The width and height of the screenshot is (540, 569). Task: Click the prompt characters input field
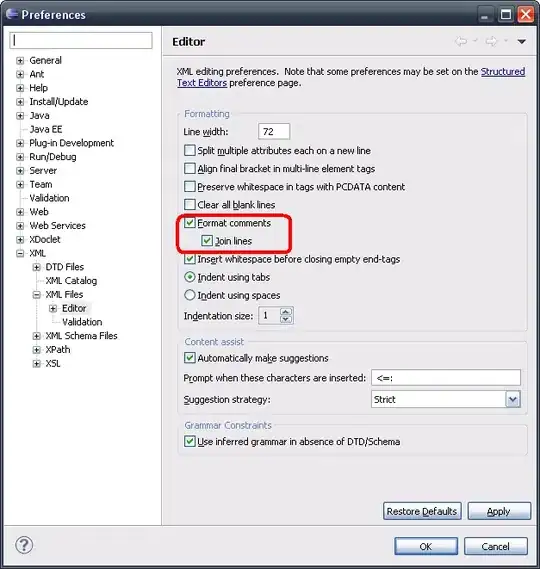pyautogui.click(x=446, y=378)
